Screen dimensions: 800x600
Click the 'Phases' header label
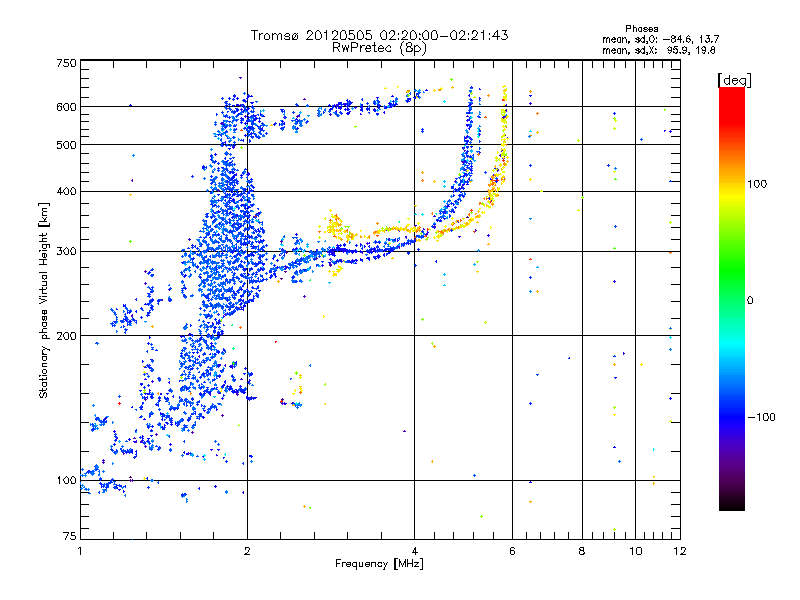(641, 29)
